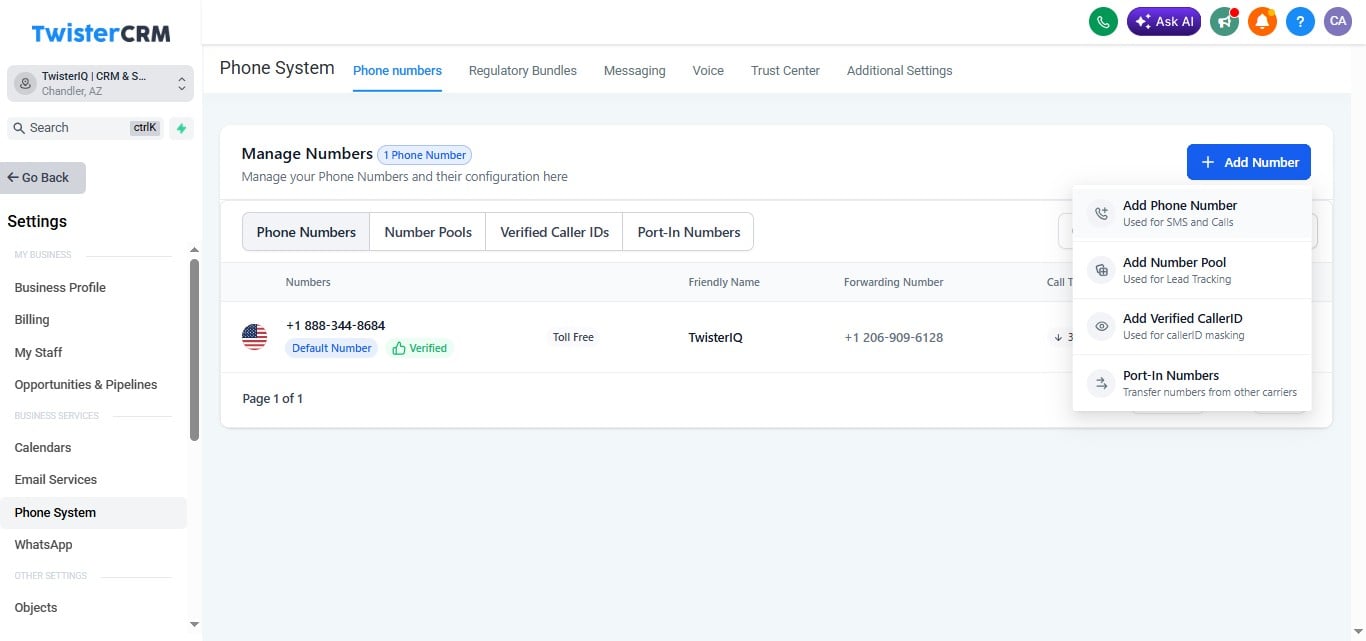The image size is (1366, 641).
Task: Click the Add Number dropdown button
Action: 1248,162
